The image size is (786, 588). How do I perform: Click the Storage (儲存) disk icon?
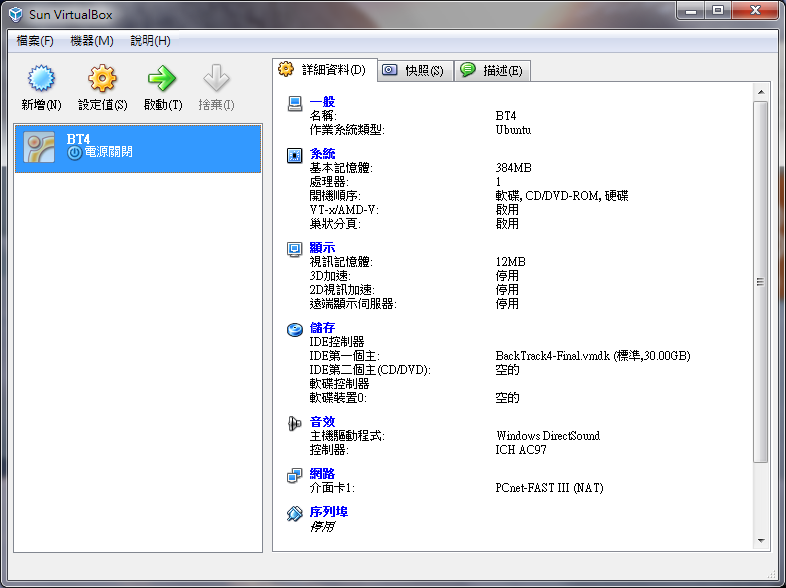pyautogui.click(x=295, y=329)
